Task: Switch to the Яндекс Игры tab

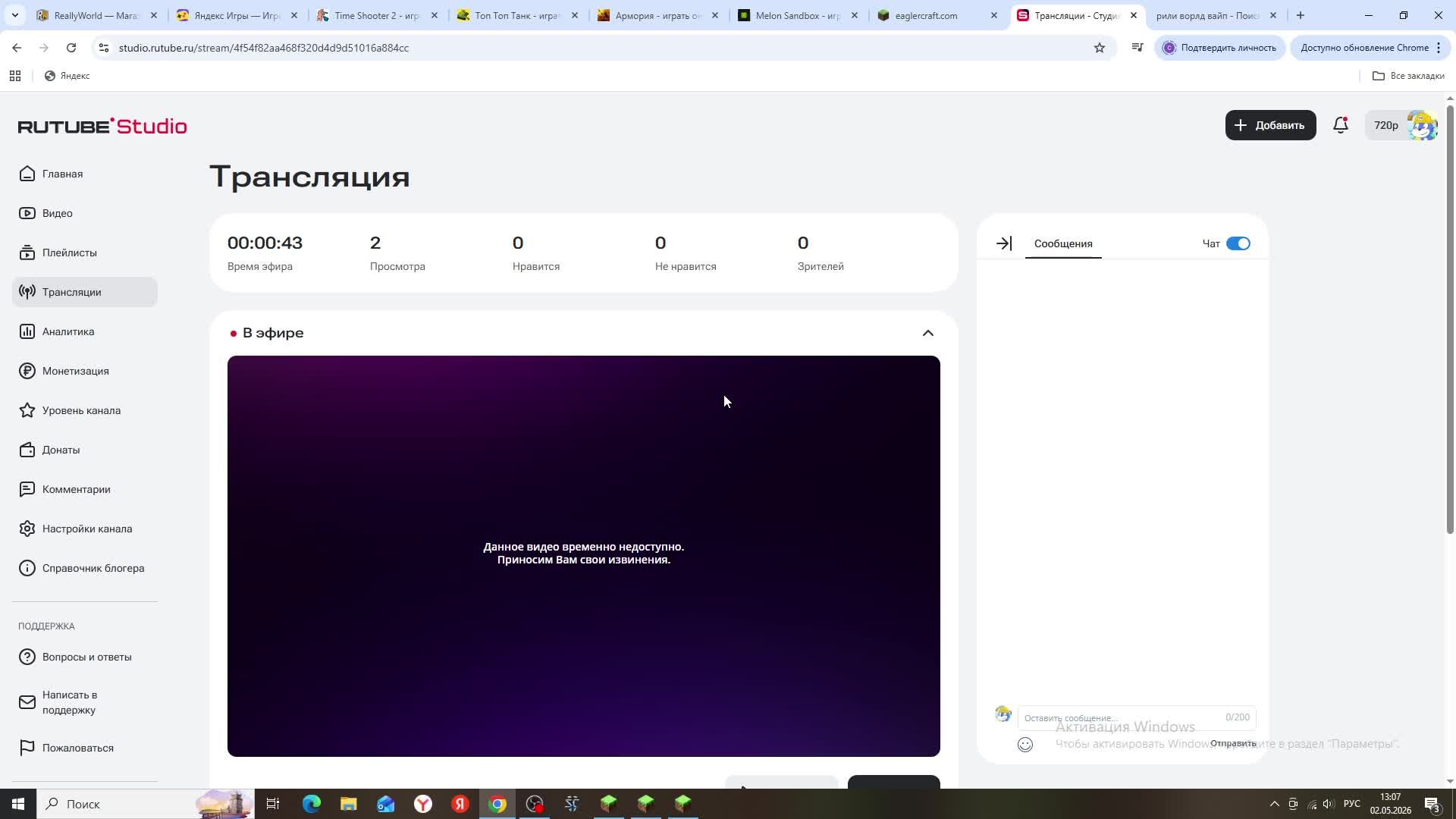Action: (237, 15)
